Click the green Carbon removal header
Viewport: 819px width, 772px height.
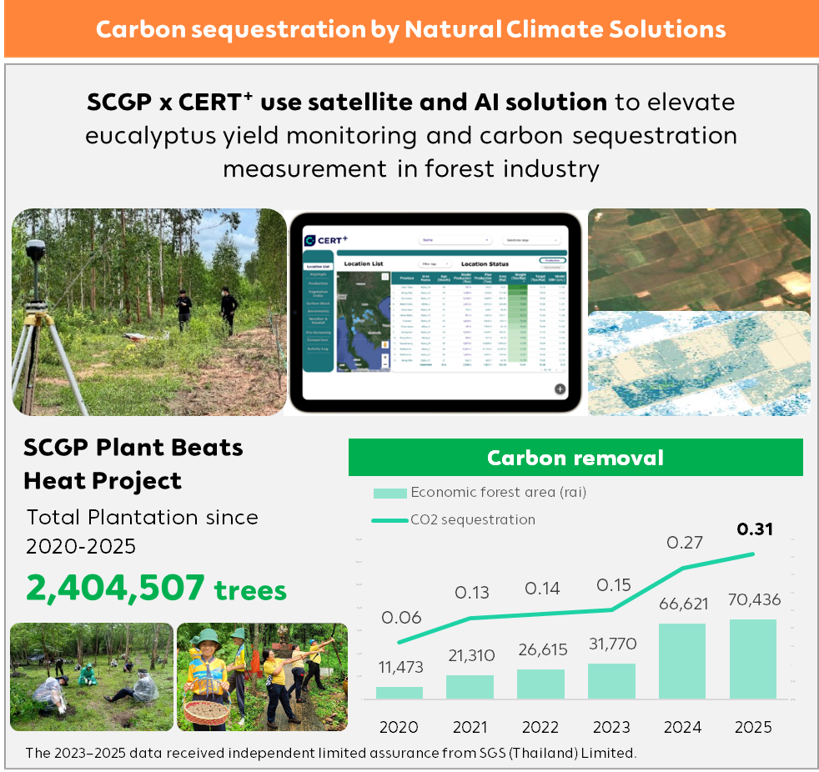tap(575, 458)
